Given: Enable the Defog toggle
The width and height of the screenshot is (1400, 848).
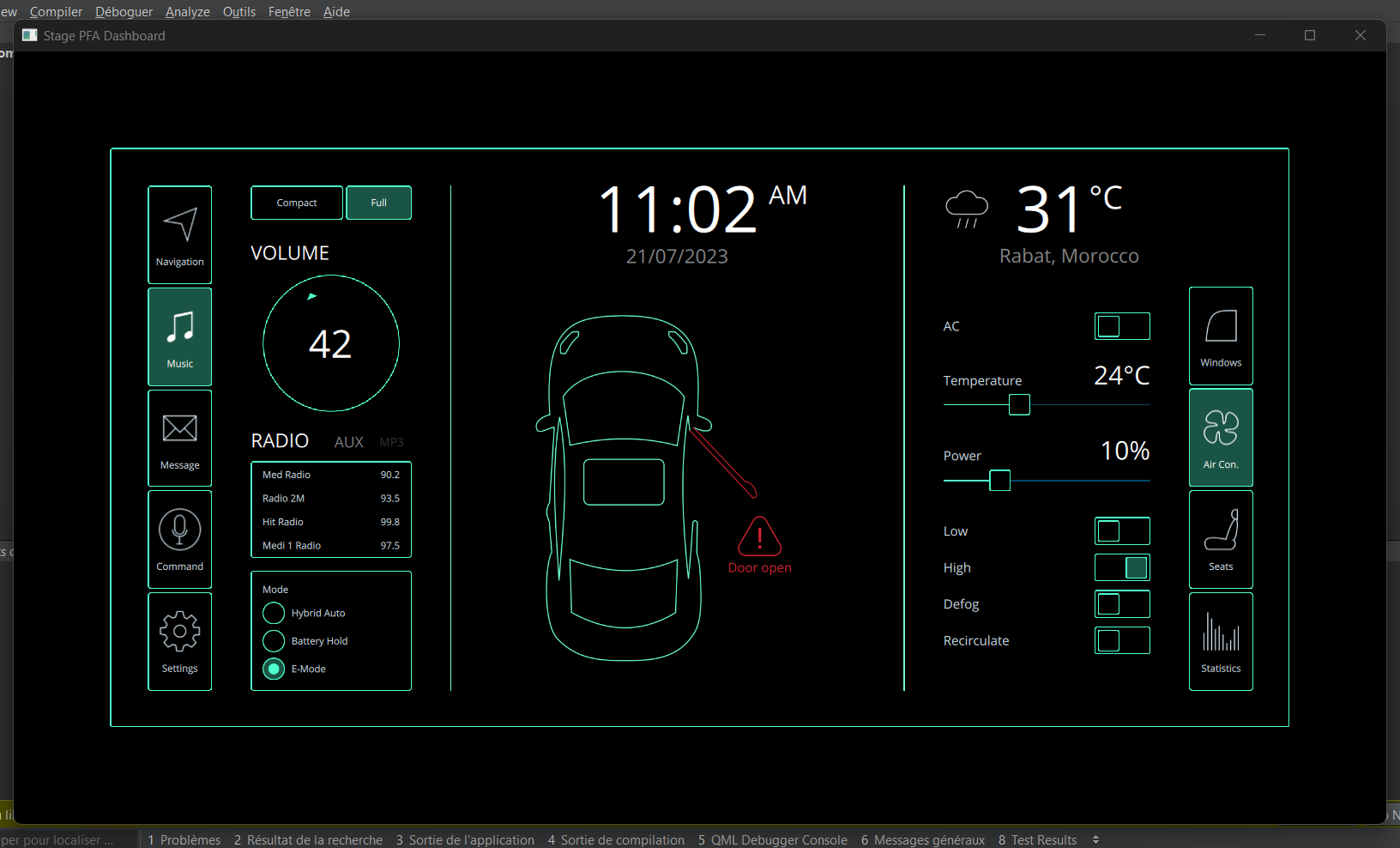Looking at the screenshot, I should coord(1122,604).
